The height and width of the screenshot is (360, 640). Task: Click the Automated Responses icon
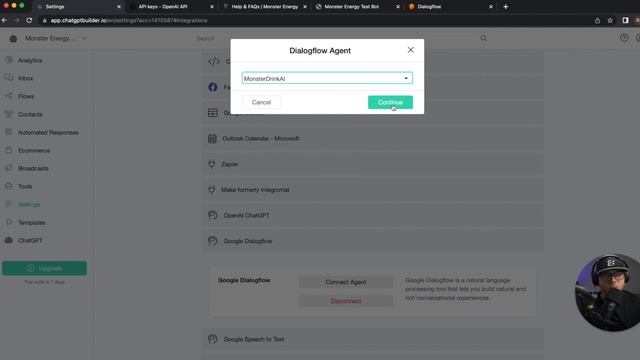click(9, 132)
